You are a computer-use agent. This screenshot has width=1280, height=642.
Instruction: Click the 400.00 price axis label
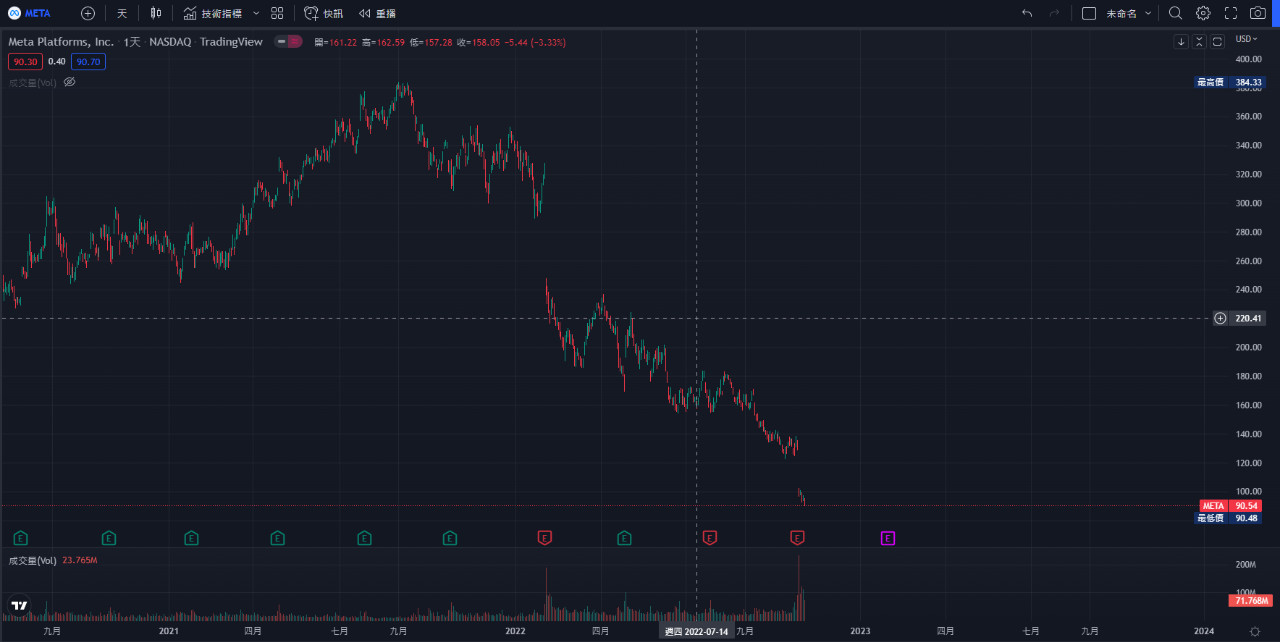click(1248, 59)
